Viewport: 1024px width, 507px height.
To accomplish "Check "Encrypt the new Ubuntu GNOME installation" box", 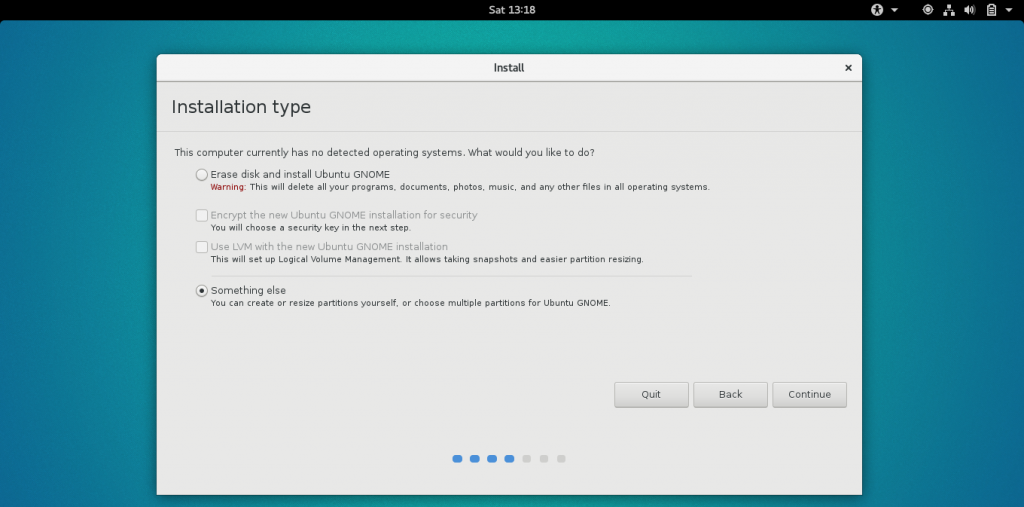I will 202,215.
